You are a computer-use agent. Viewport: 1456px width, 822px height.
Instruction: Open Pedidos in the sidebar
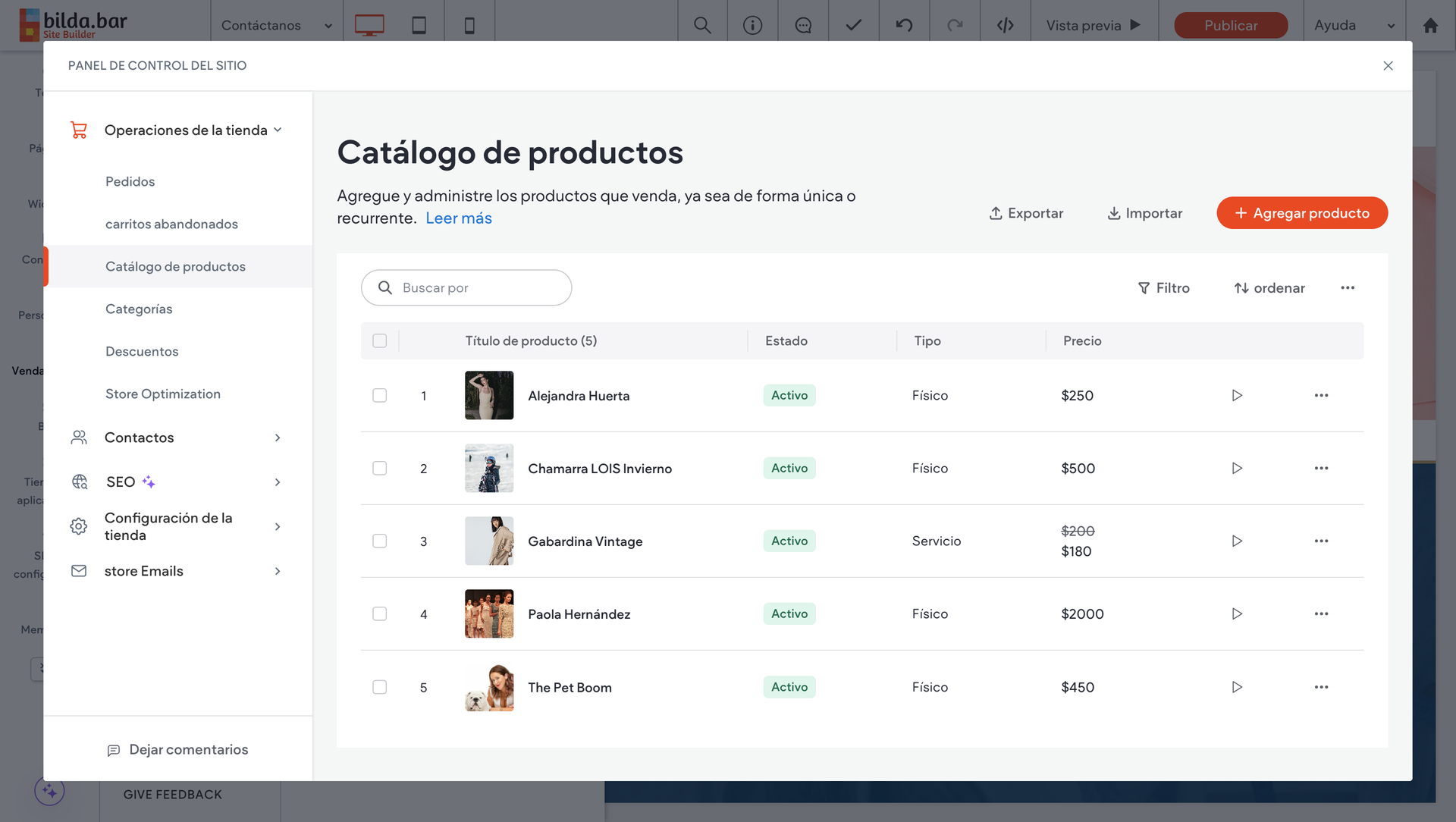(130, 181)
